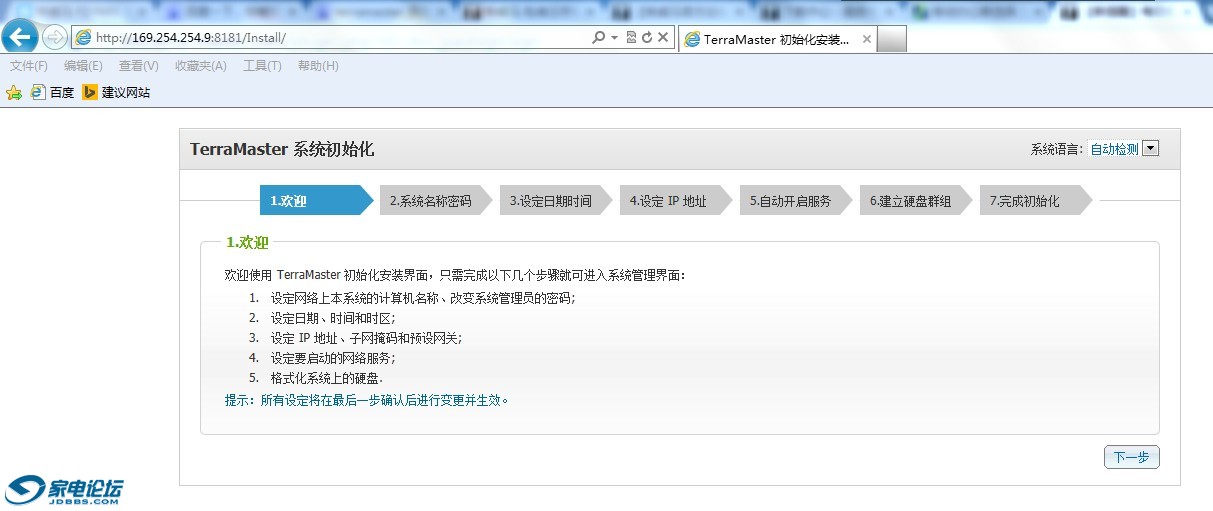Select step 3.设定日期时间

556,200
